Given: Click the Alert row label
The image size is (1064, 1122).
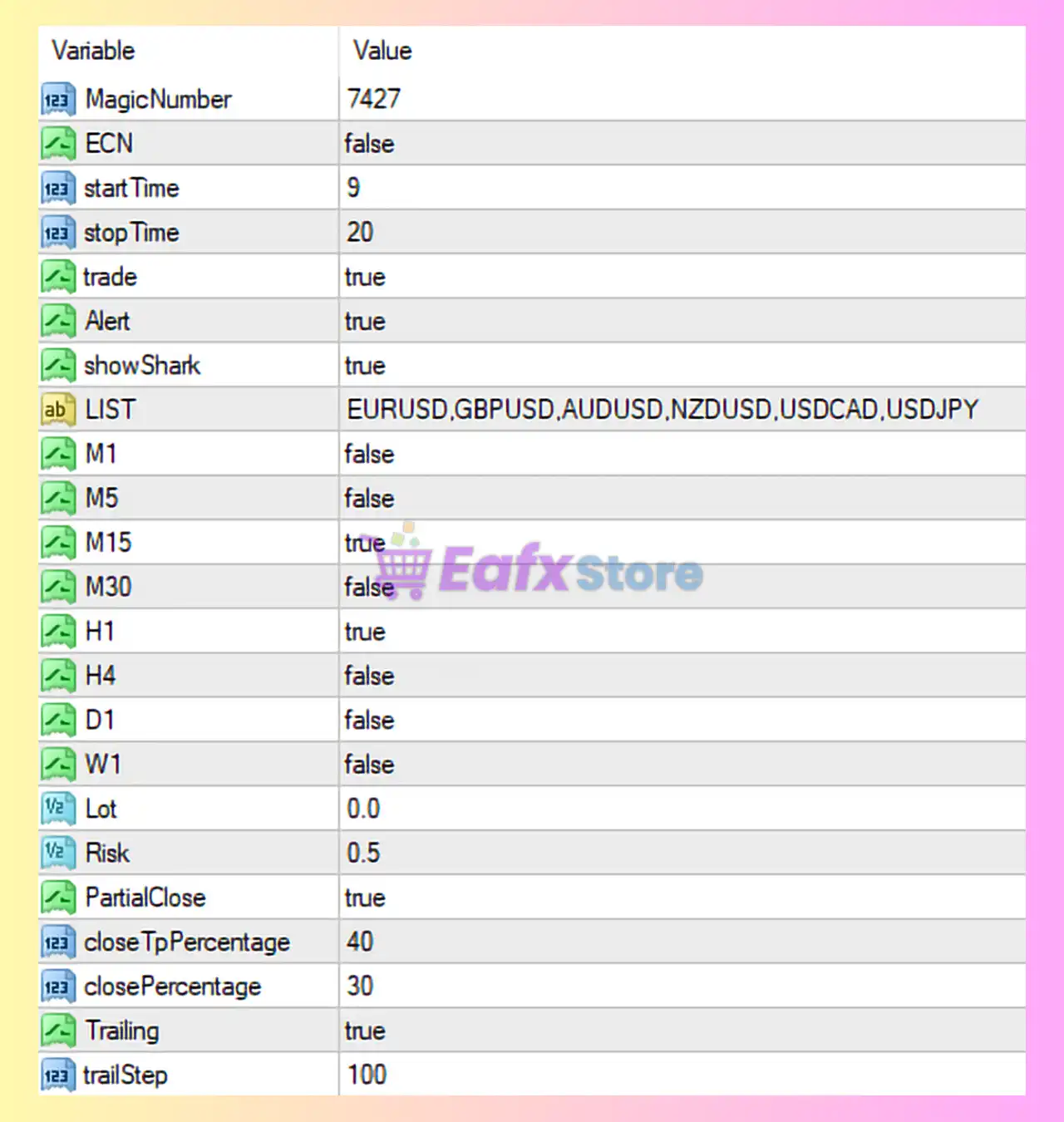Looking at the screenshot, I should (106, 320).
